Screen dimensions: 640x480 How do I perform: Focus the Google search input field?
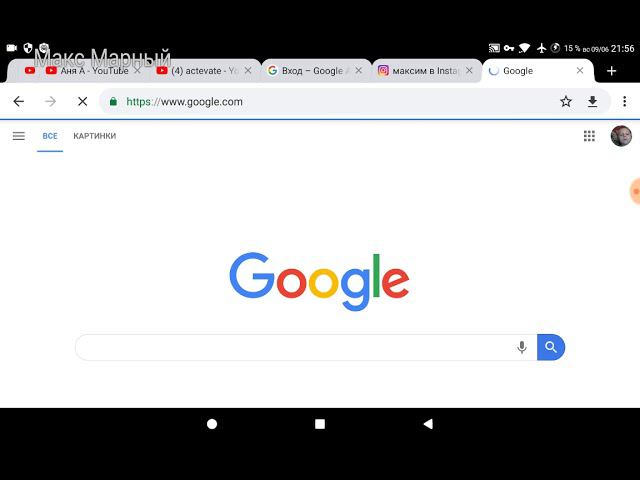[x=294, y=347]
